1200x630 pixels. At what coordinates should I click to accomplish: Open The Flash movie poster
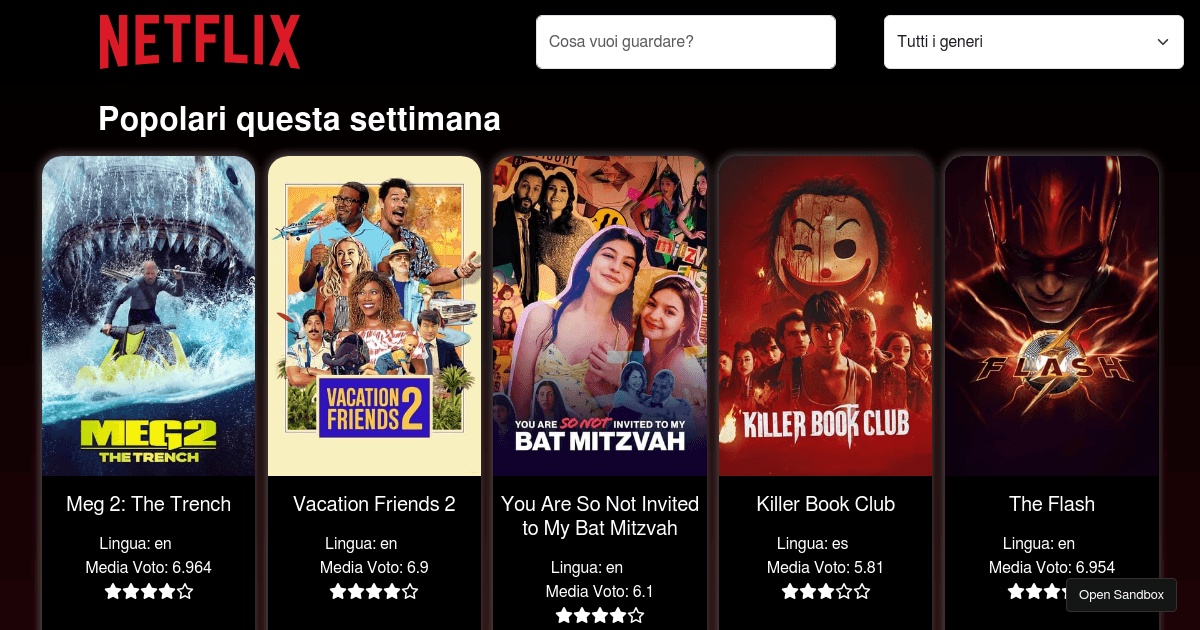click(x=1052, y=316)
